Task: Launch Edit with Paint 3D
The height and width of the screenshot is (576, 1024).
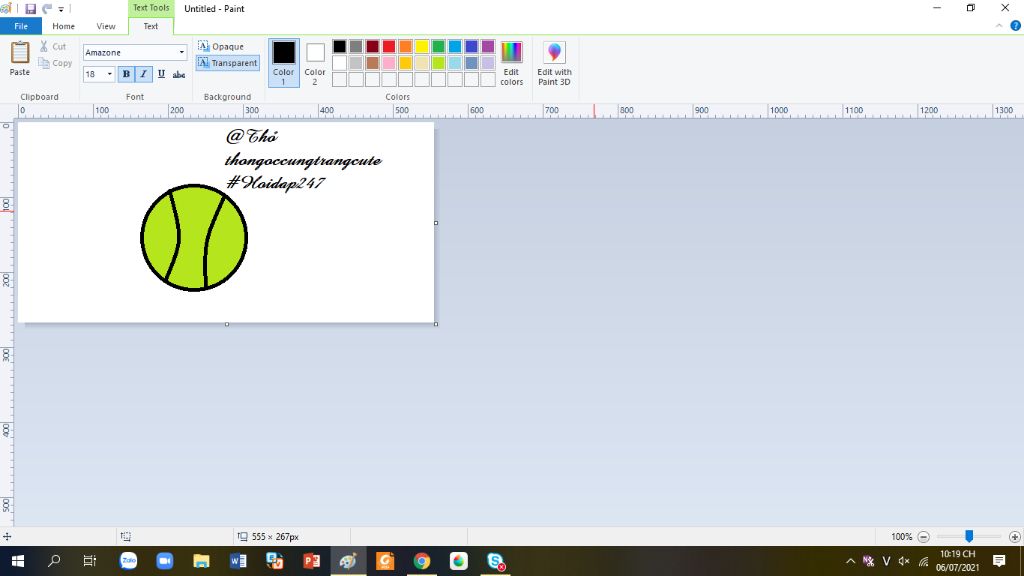Action: click(x=554, y=63)
